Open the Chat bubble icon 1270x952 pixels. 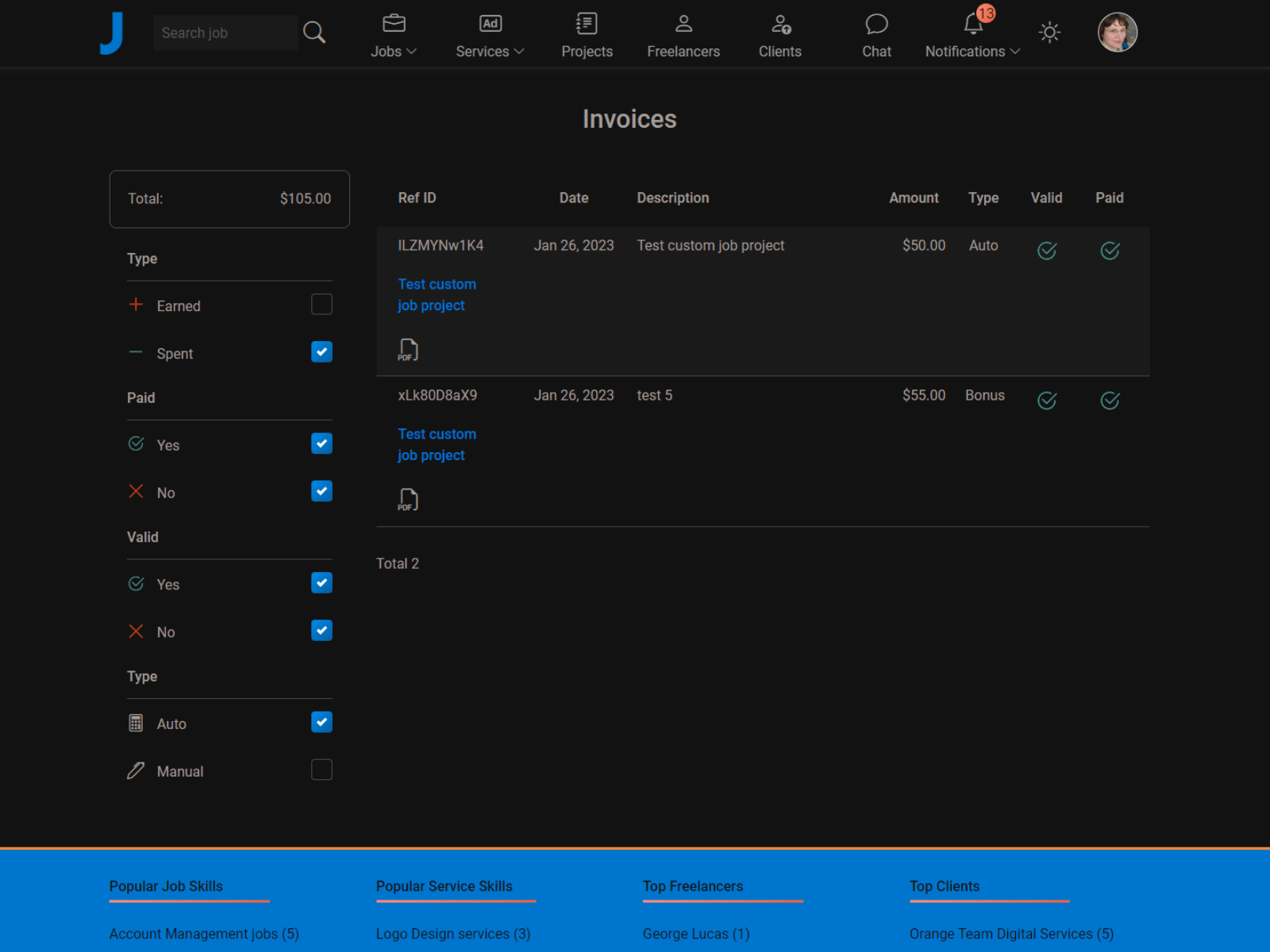click(876, 25)
